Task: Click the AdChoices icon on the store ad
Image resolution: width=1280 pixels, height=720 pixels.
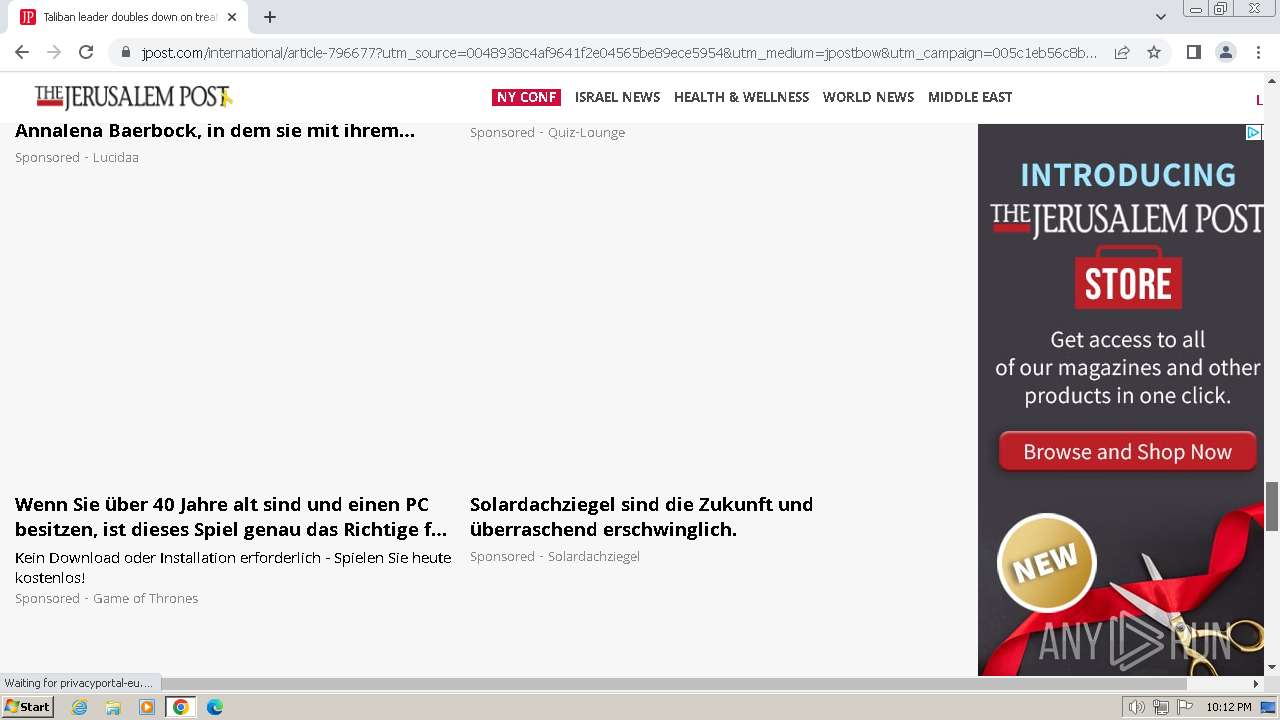Action: 1253,132
